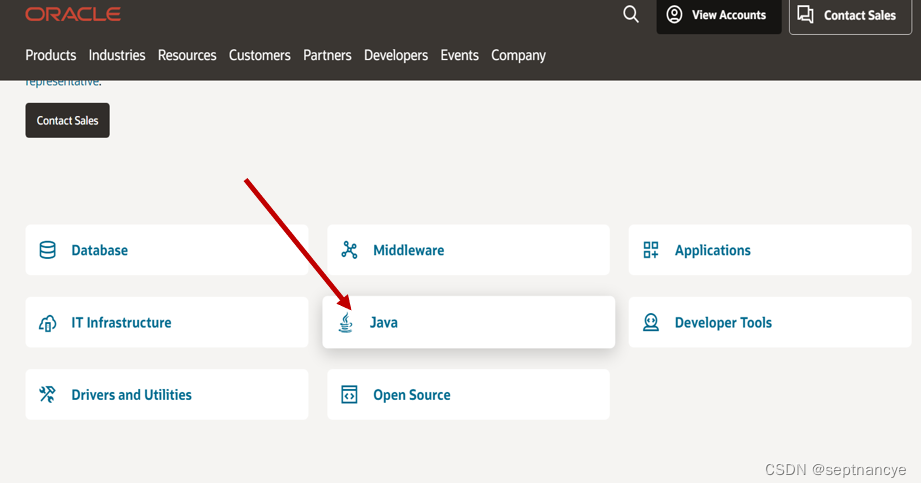This screenshot has height=487, width=921.
Task: Open the Developers menu
Action: click(396, 55)
